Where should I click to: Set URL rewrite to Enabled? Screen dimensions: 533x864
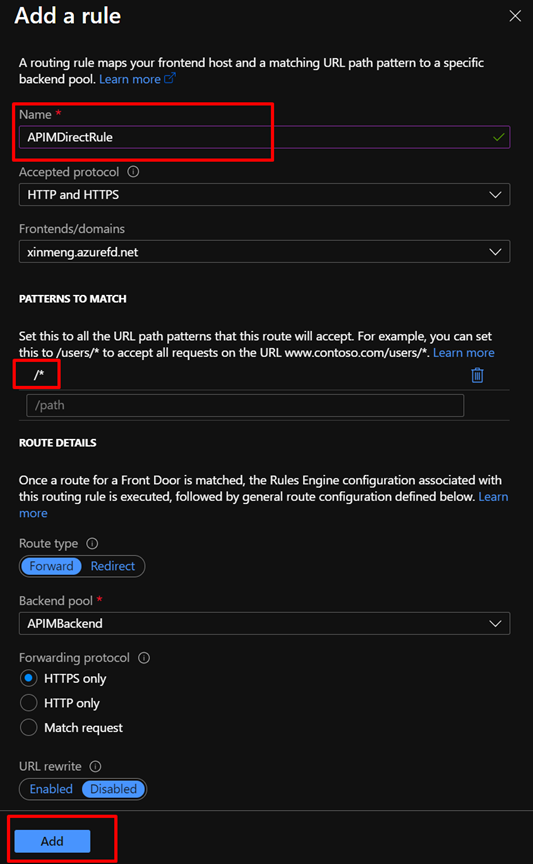tap(51, 789)
